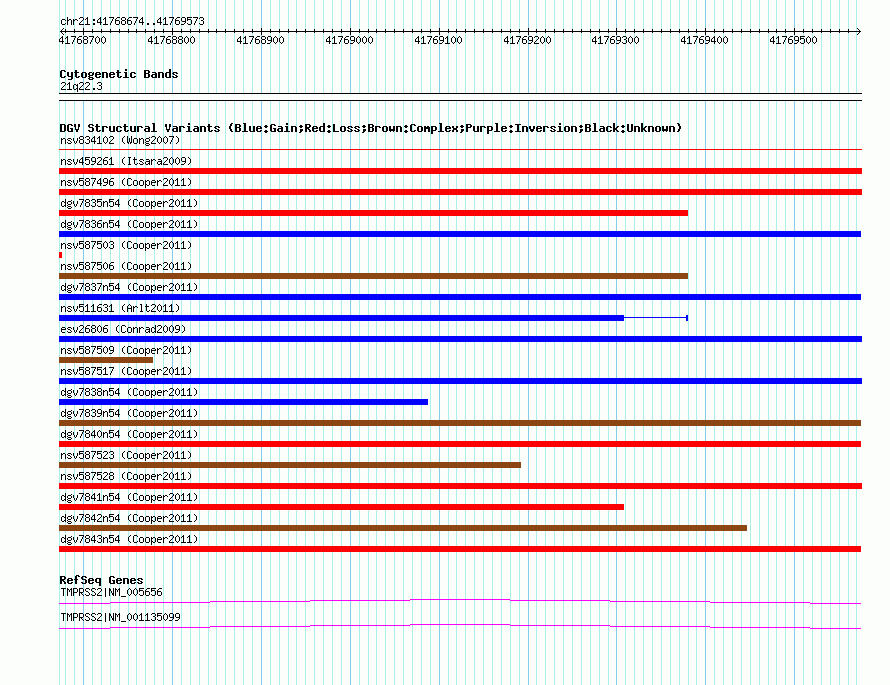The width and height of the screenshot is (890, 685).
Task: Click the TMPRSS2|NM_005656 gene label
Action: coord(111,592)
